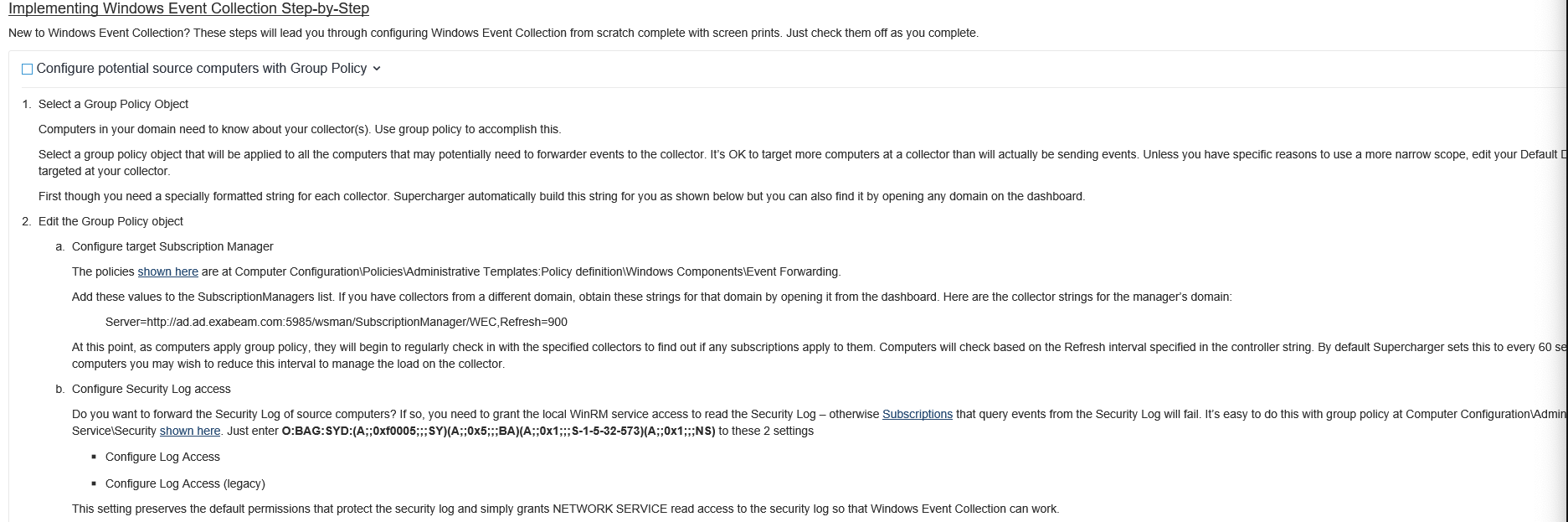
Task: Check the Configure potential source computers checkbox
Action: pyautogui.click(x=27, y=70)
